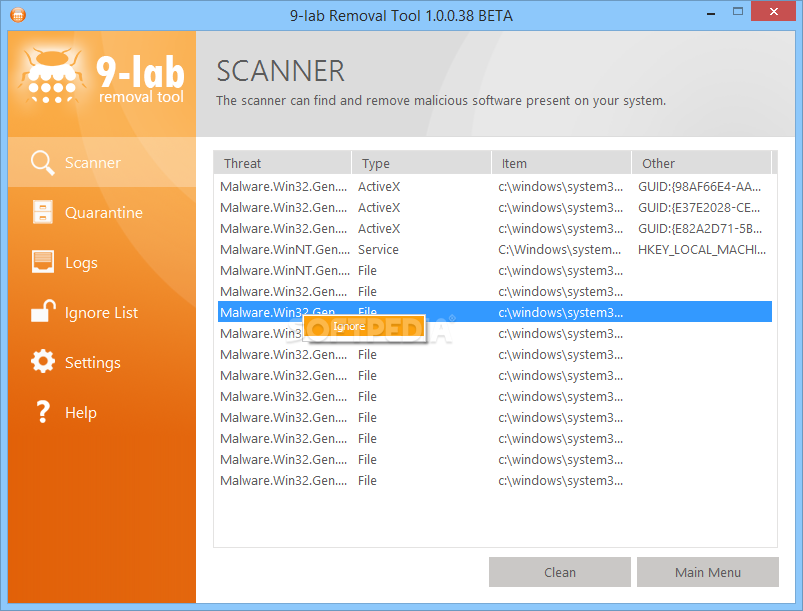Sort by the Type column header

click(421, 163)
